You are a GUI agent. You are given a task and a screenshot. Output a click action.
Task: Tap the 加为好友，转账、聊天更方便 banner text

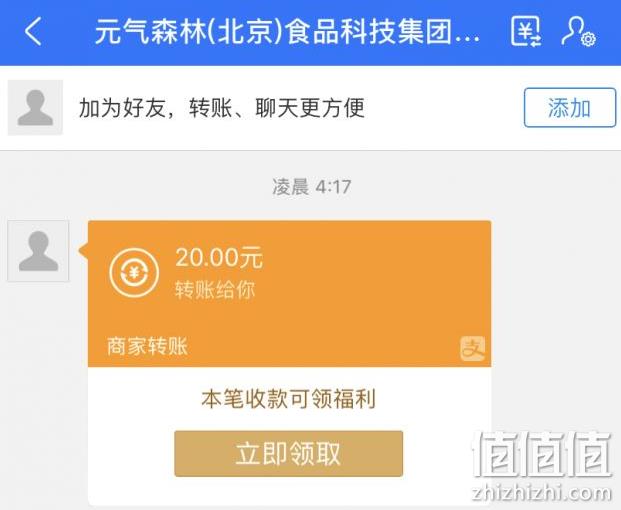click(x=222, y=108)
